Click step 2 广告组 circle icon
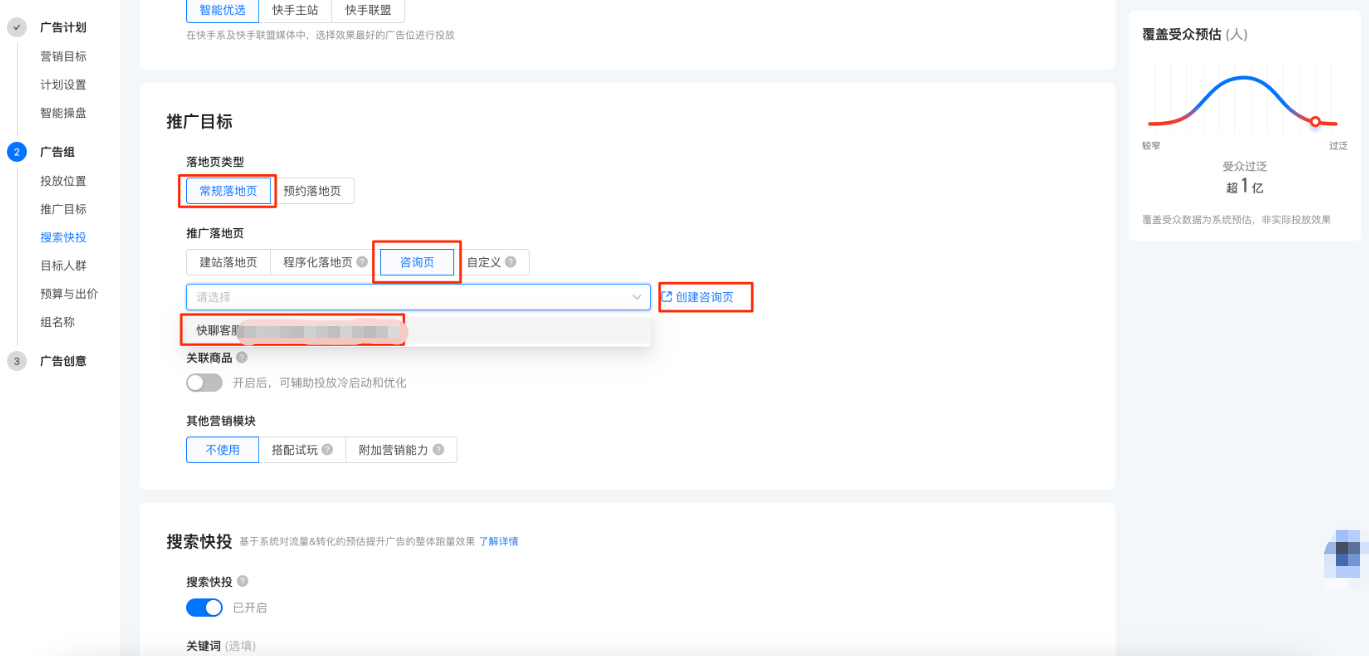The width and height of the screenshot is (1369, 656). pos(16,152)
